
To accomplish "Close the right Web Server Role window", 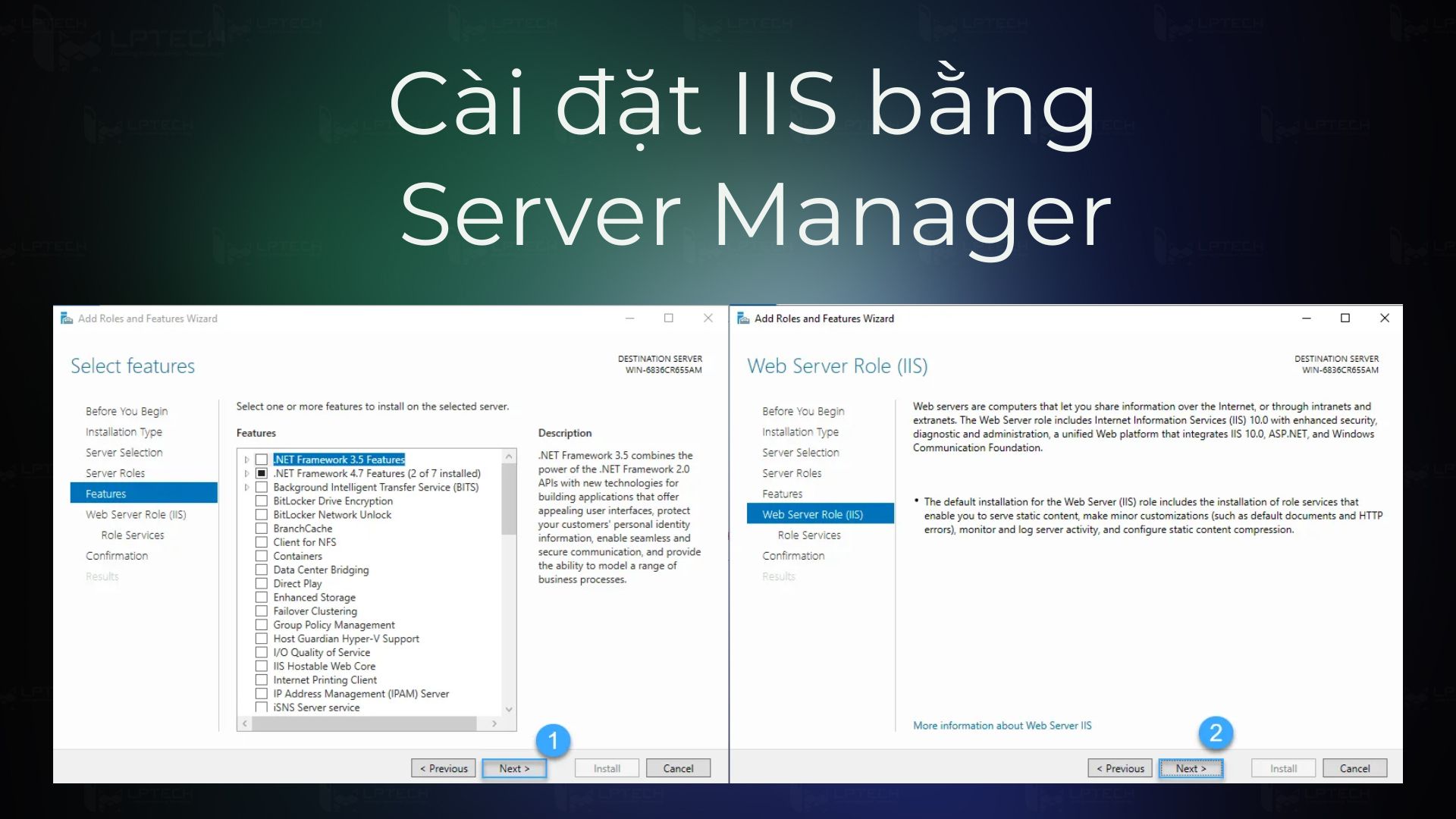I will pyautogui.click(x=1385, y=318).
